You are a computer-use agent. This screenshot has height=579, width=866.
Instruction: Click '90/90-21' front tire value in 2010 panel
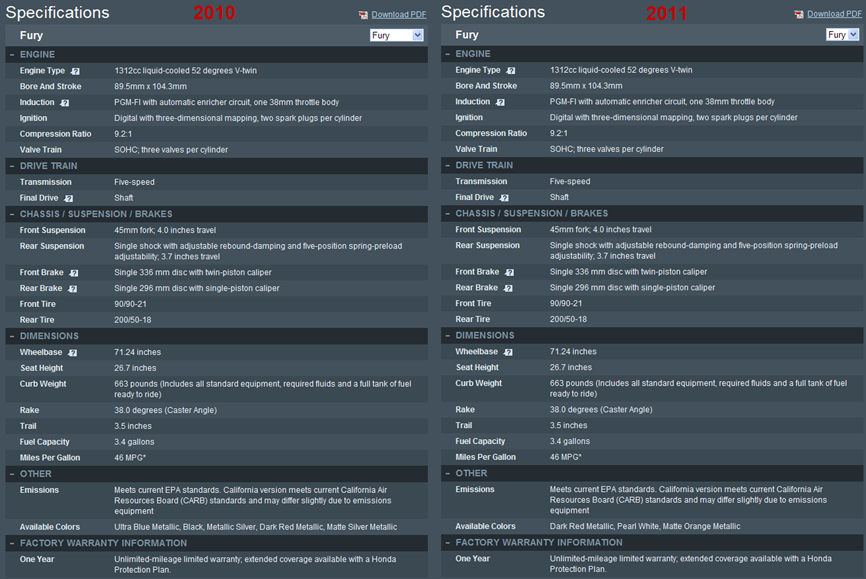(x=130, y=304)
